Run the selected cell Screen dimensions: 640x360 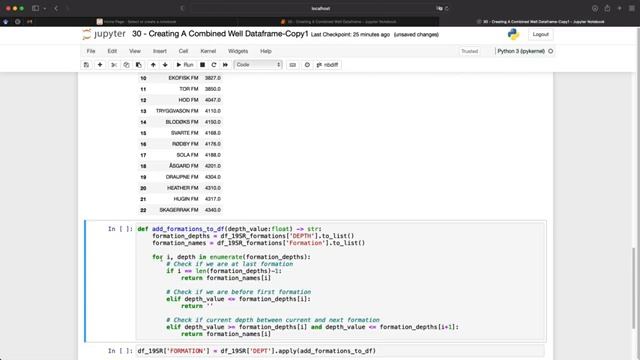[x=185, y=65]
